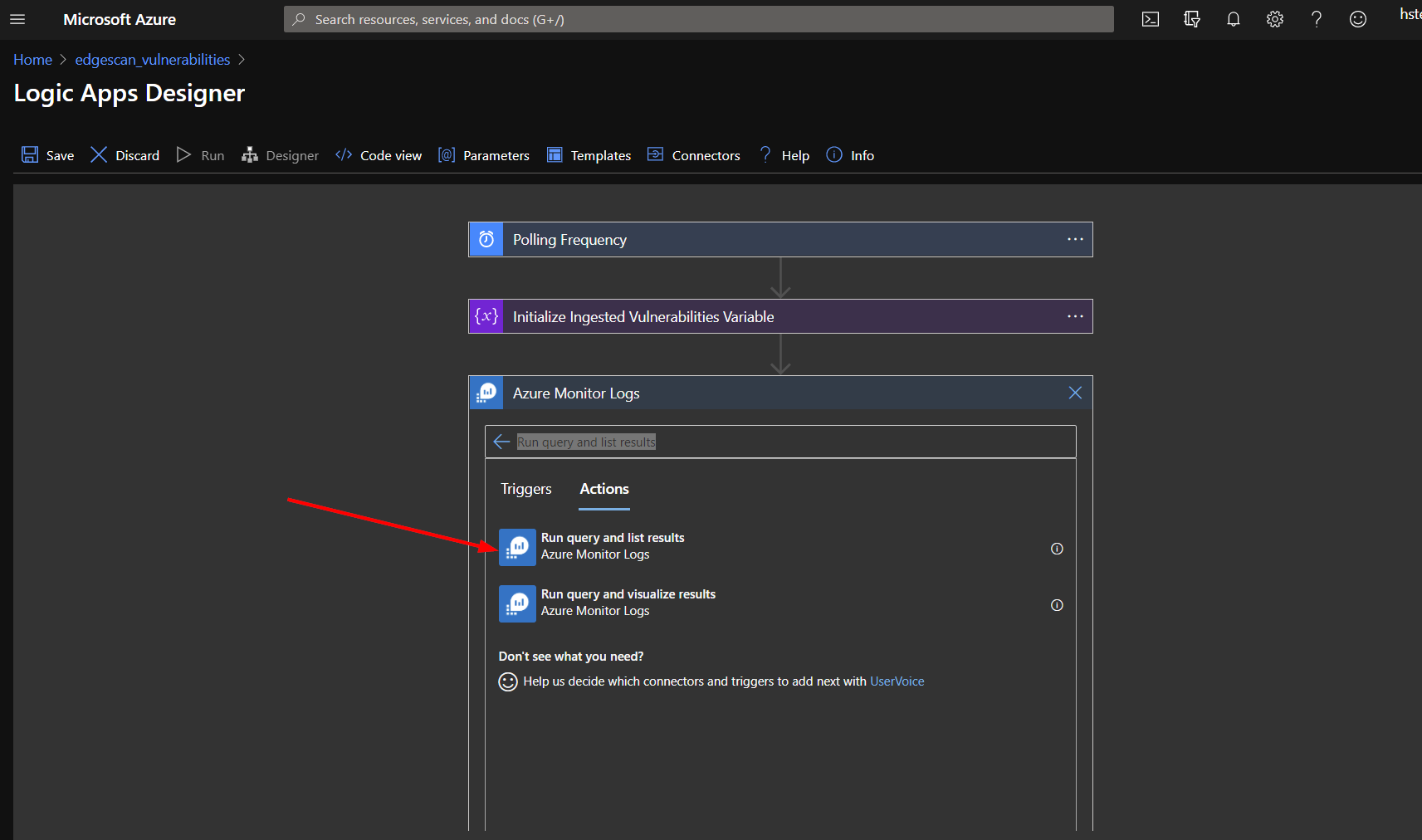1422x840 pixels.
Task: Click the Azure Monitor Logs header icon
Action: point(486,393)
